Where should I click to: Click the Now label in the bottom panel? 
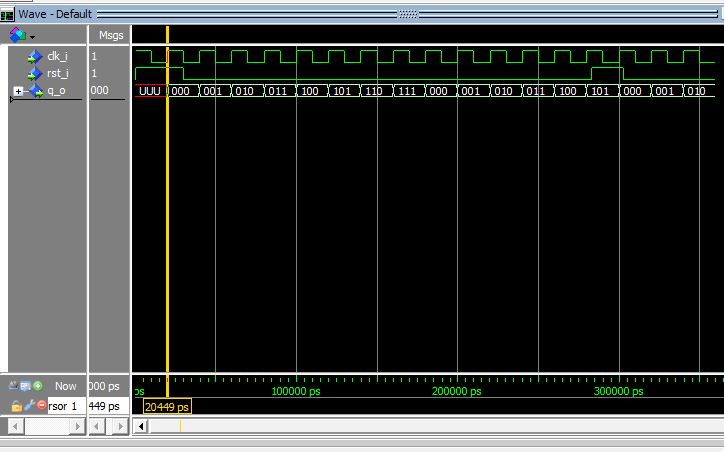(66, 386)
